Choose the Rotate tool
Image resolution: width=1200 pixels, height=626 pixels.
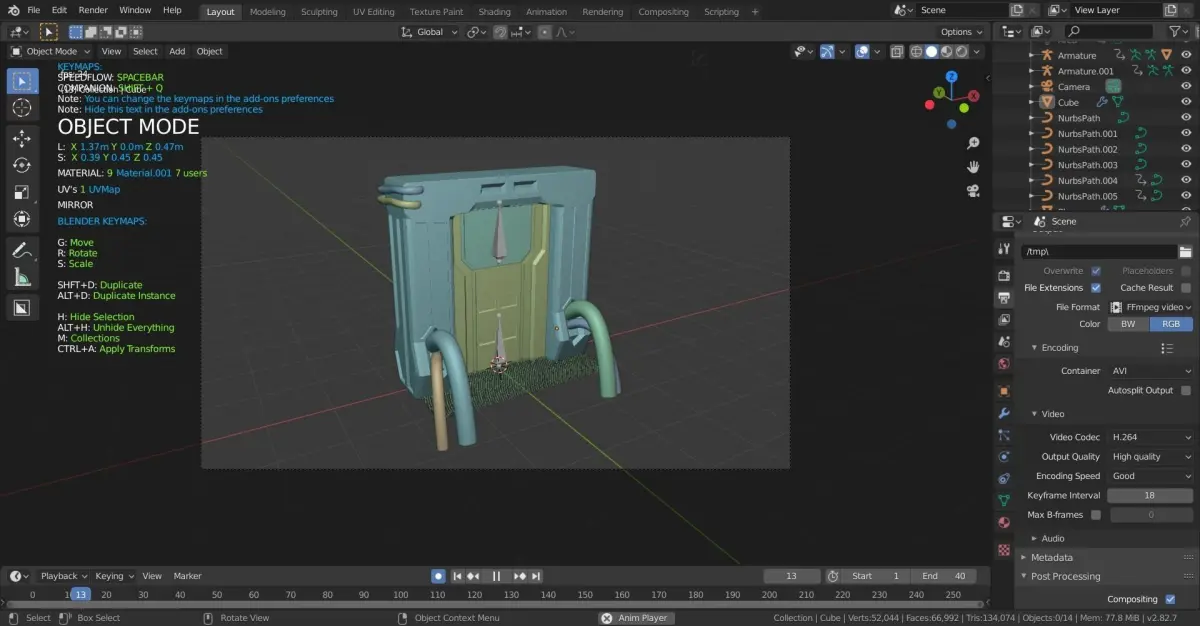click(21, 165)
